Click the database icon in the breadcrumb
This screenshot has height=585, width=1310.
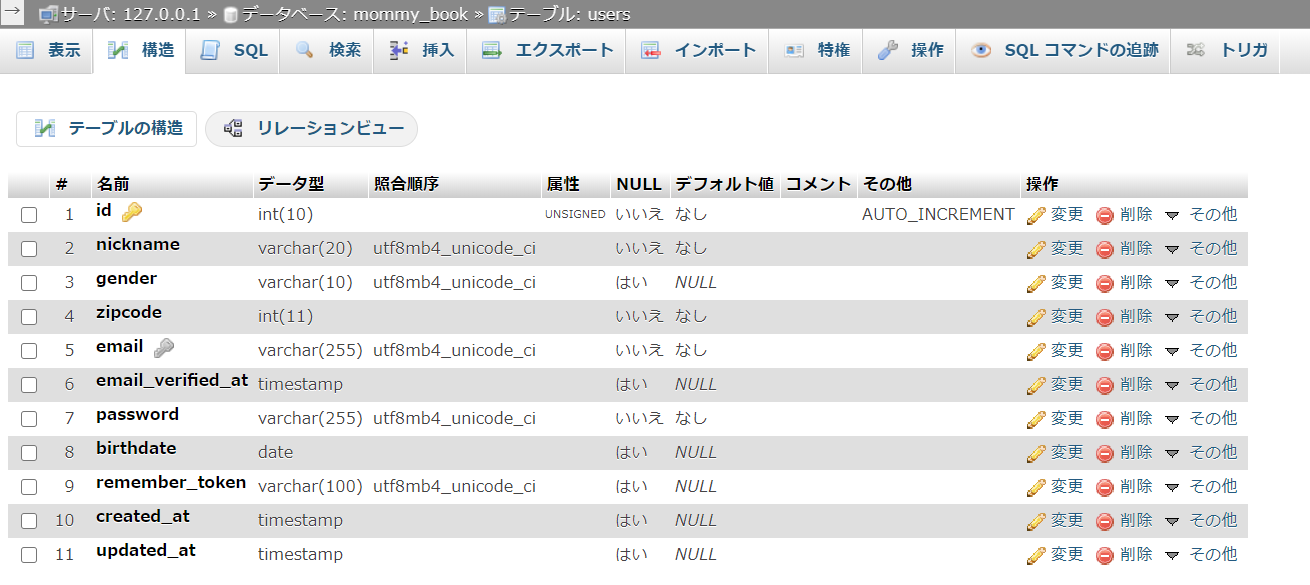[x=231, y=15]
